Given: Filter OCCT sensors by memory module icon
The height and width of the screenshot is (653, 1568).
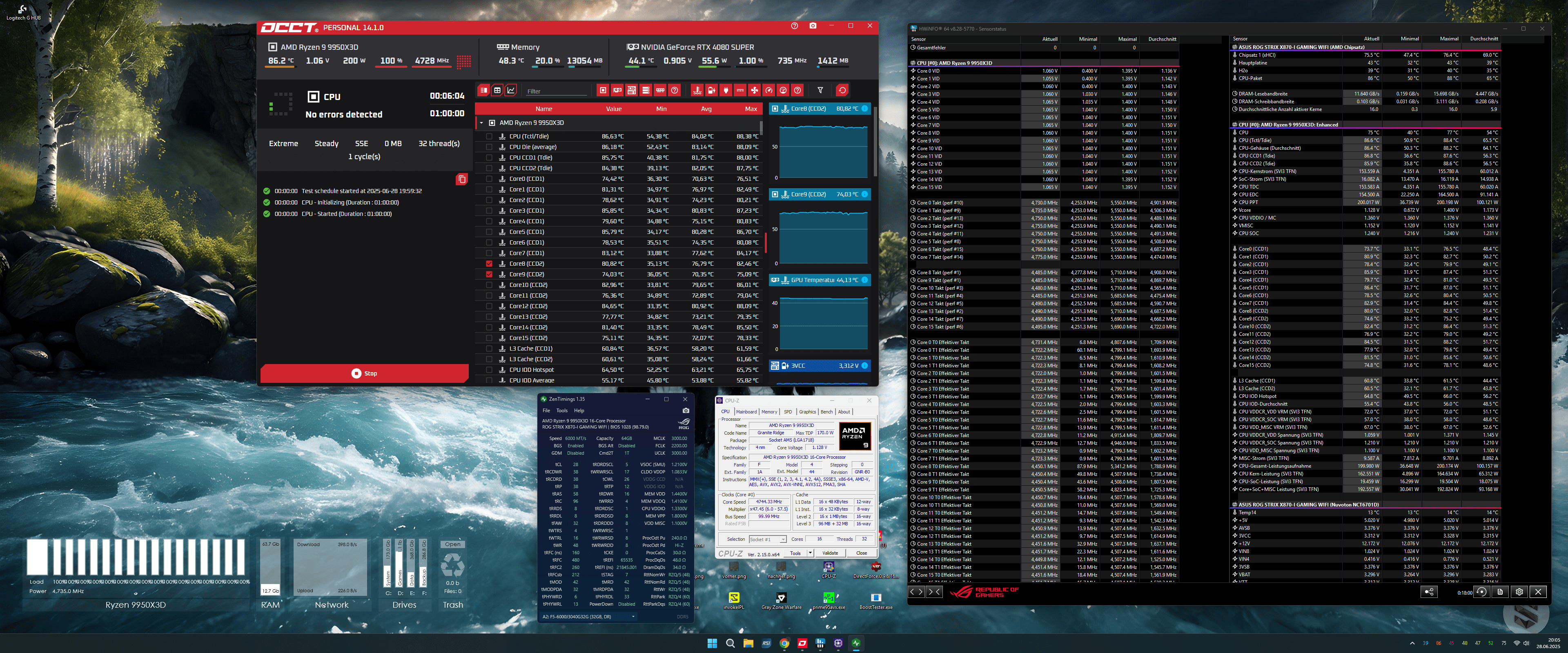Looking at the screenshot, I should 660,90.
